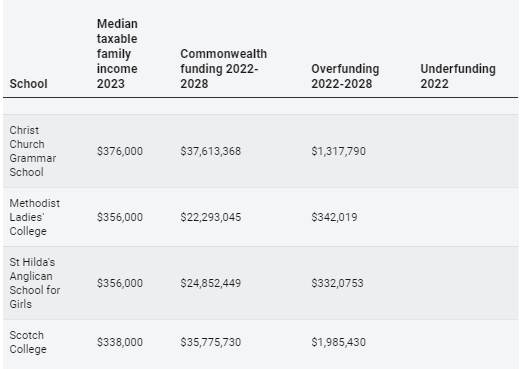Click the Scotch College school name
Screen dimensions: 522x369
coord(28,342)
